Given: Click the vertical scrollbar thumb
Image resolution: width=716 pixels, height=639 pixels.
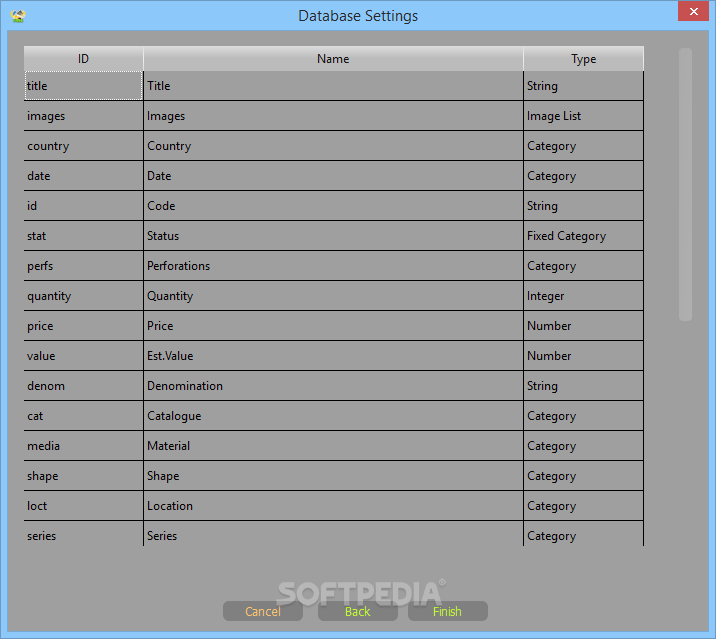Looking at the screenshot, I should 685,184.
